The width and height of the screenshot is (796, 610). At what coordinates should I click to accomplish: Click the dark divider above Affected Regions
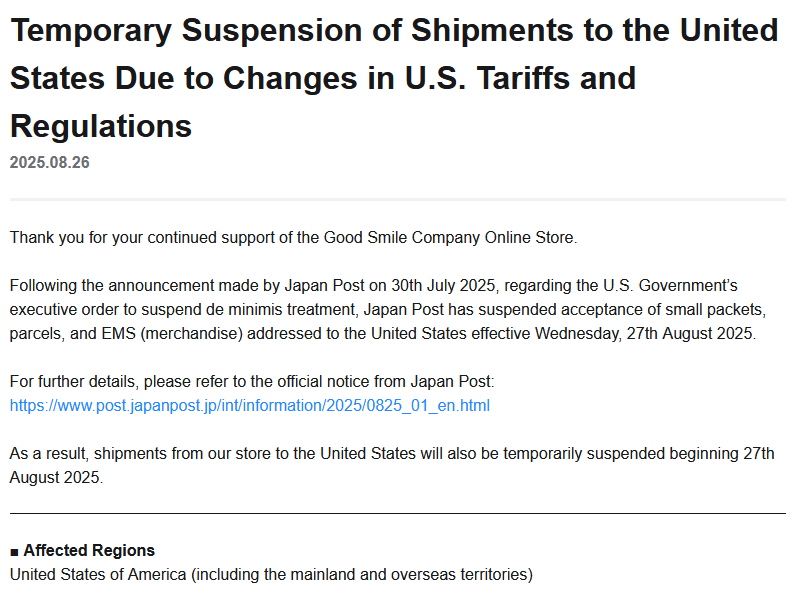[398, 513]
